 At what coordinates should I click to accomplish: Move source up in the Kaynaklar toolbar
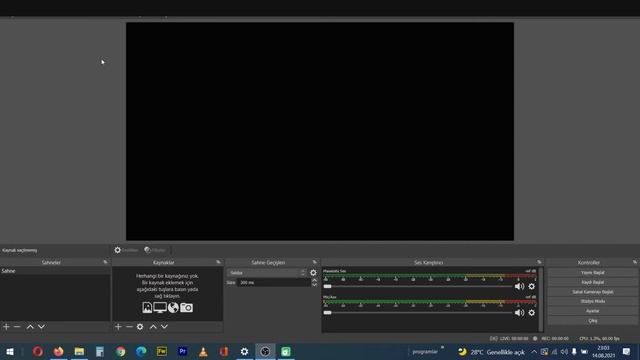pos(153,327)
